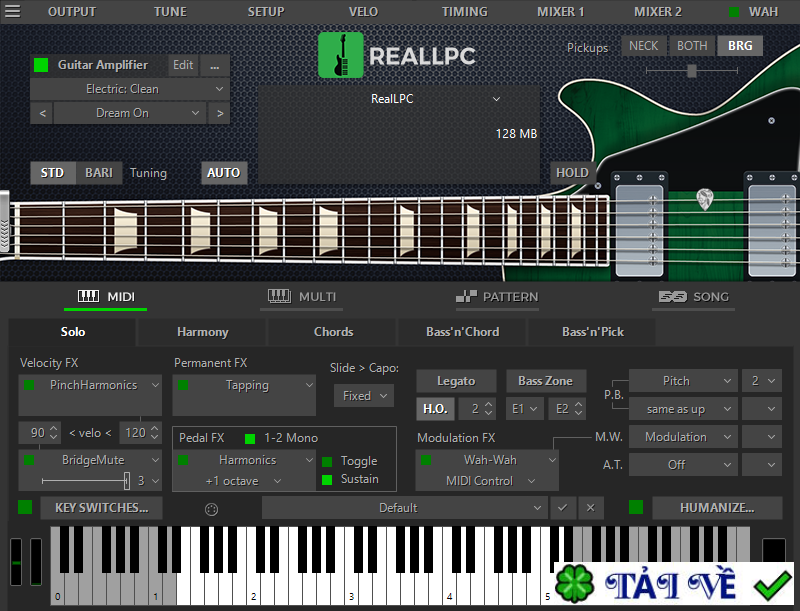This screenshot has height=611, width=800.
Task: Open the PATTERN section icon
Action: (x=466, y=296)
